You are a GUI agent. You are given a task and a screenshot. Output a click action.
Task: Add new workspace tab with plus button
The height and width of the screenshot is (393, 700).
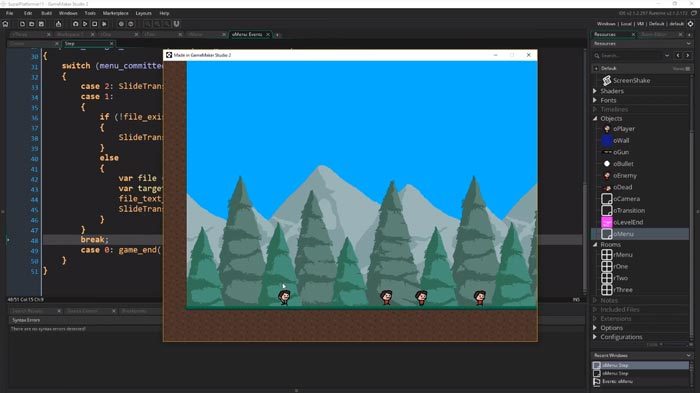(277, 35)
